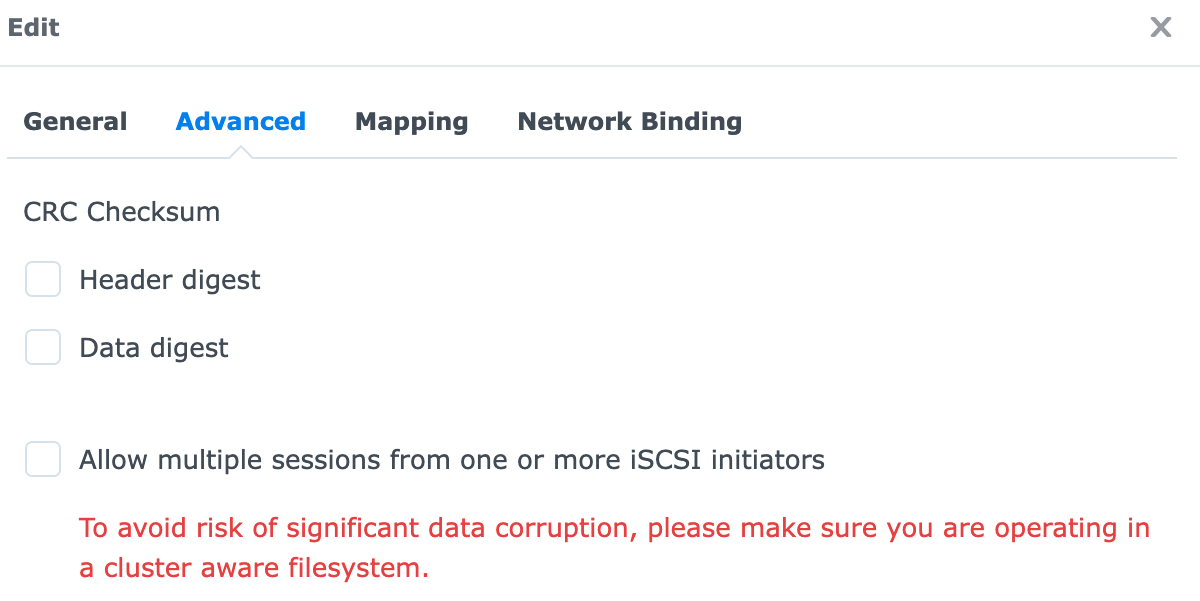Click the CRC Checksum section label
The image size is (1200, 601).
pyautogui.click(x=121, y=211)
